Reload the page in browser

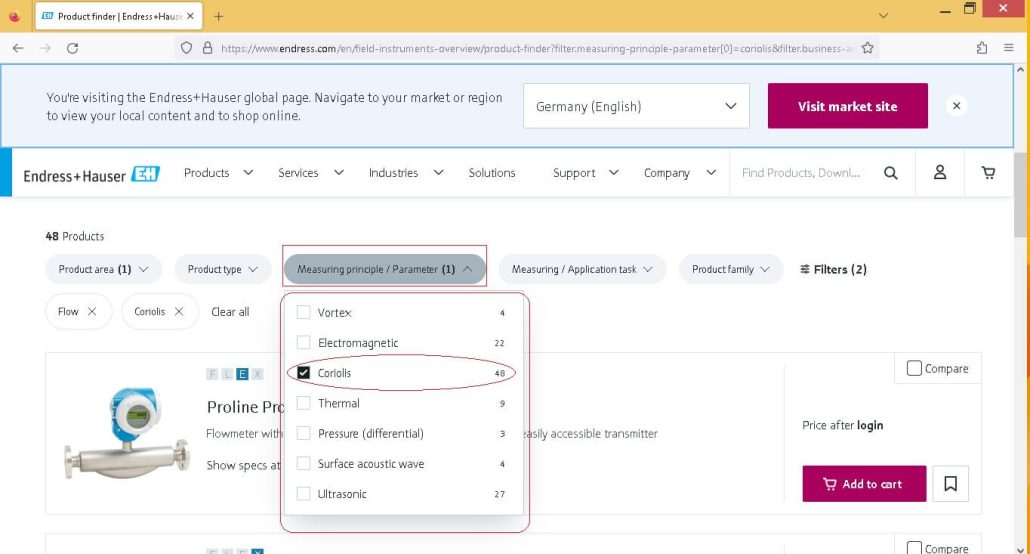point(72,48)
